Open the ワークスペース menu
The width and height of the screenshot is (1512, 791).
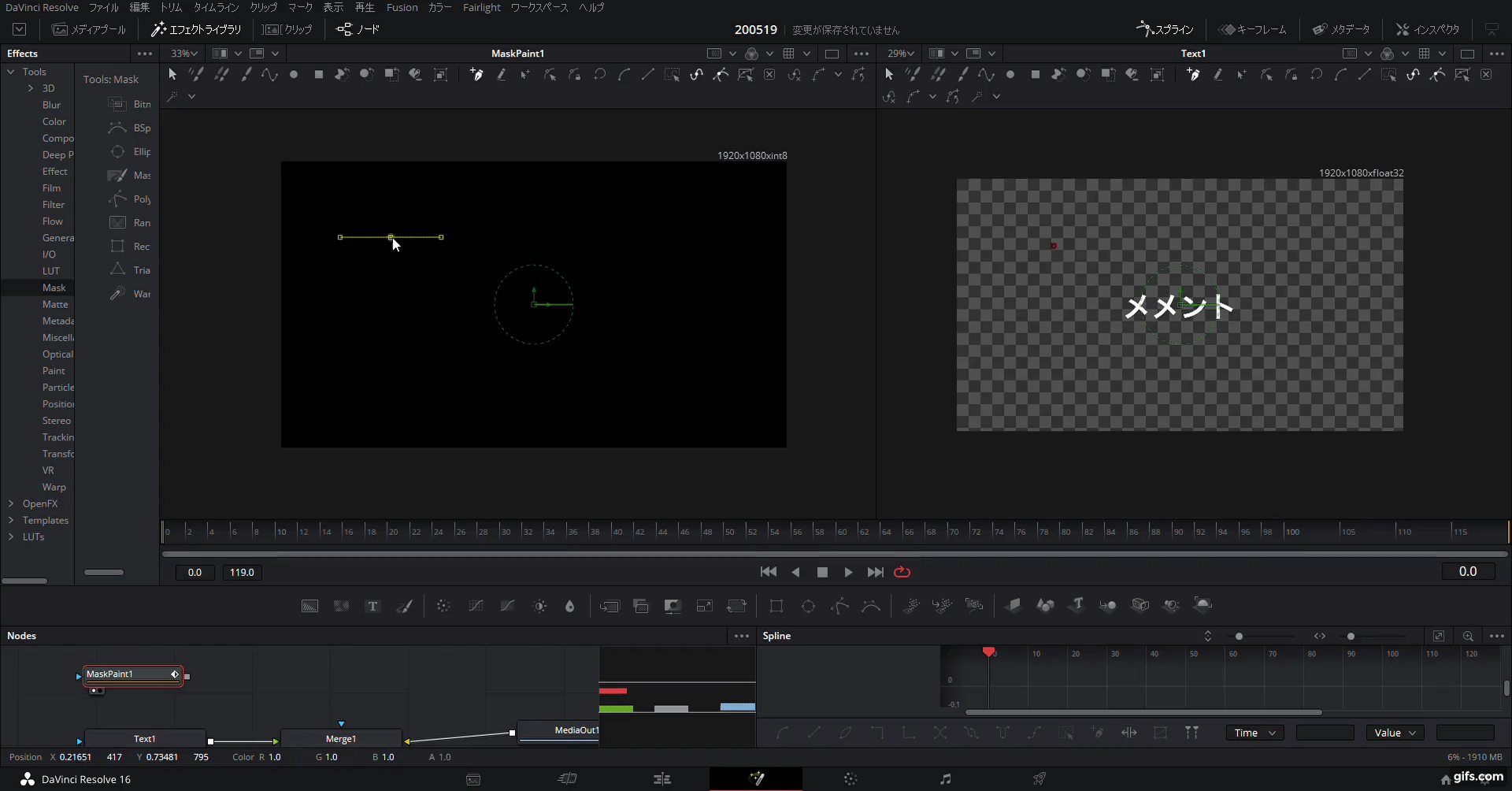[x=539, y=7]
